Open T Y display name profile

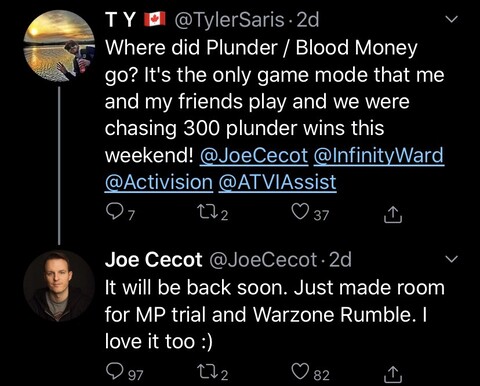tap(120, 20)
